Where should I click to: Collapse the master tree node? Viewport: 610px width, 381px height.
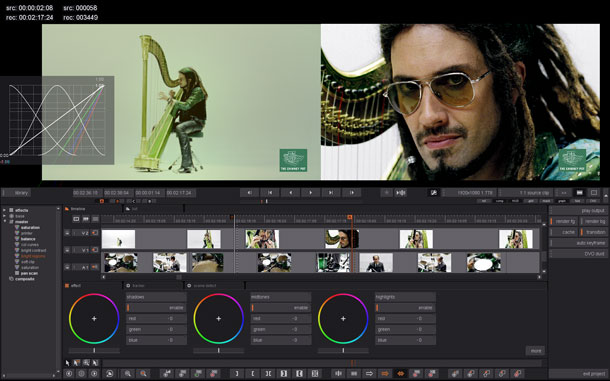(4, 221)
